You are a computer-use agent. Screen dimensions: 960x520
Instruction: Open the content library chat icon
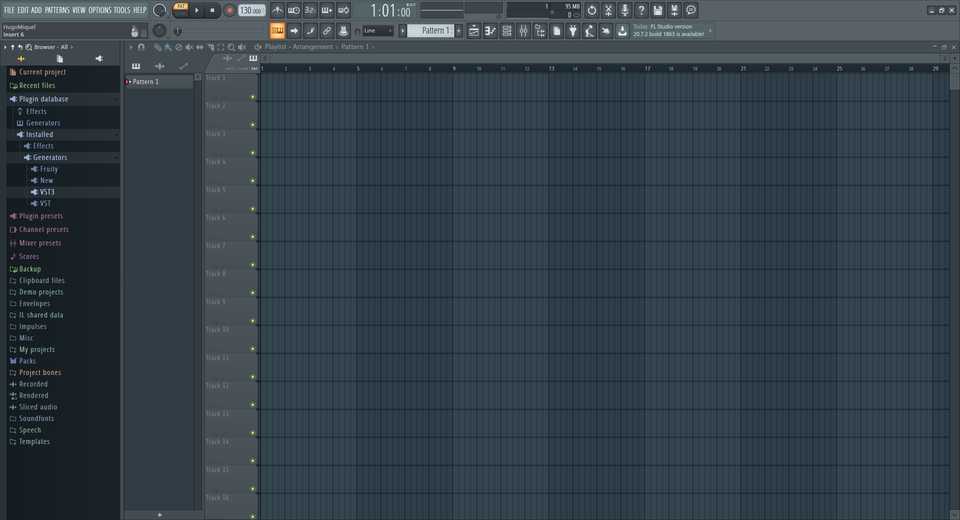pos(691,10)
